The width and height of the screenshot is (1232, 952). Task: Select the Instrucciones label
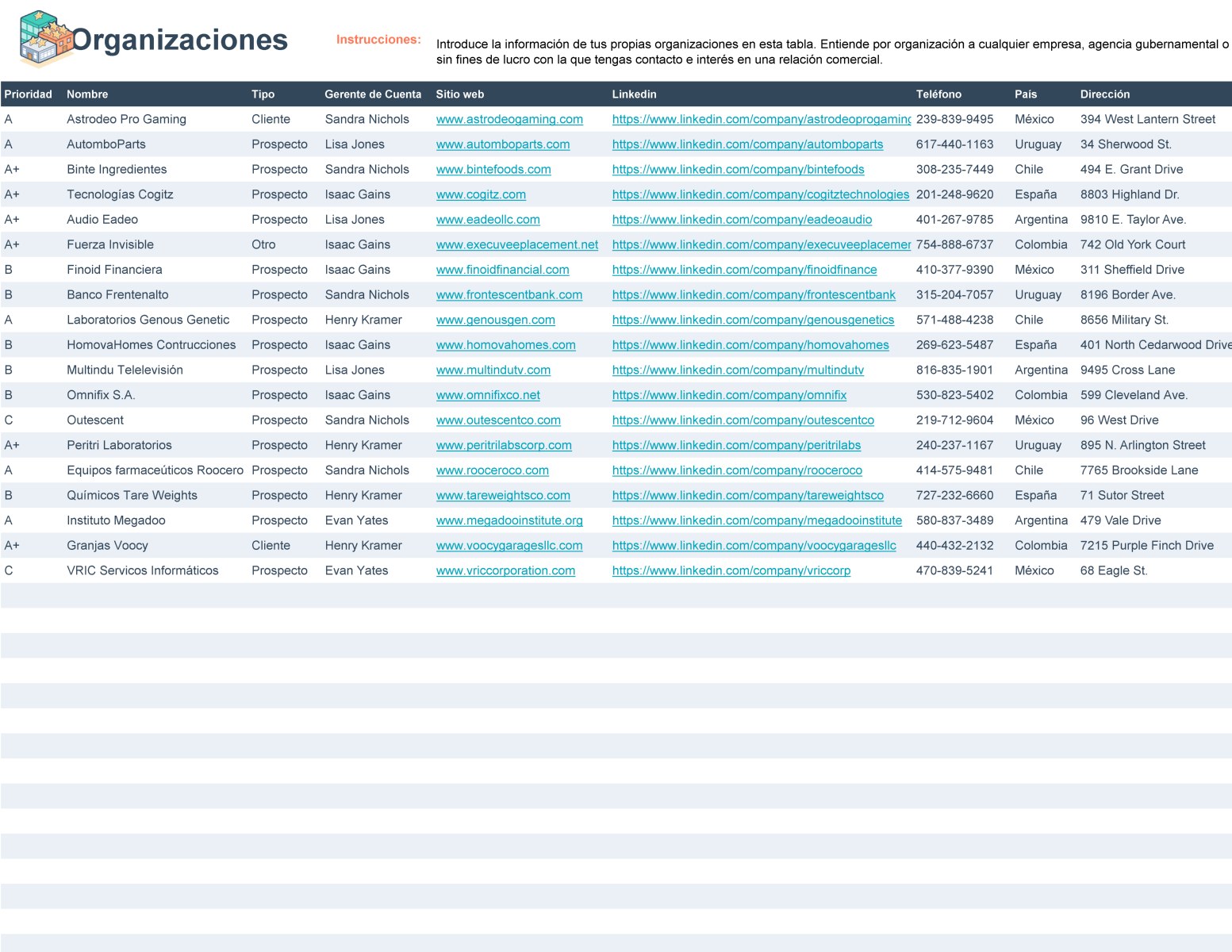[378, 40]
